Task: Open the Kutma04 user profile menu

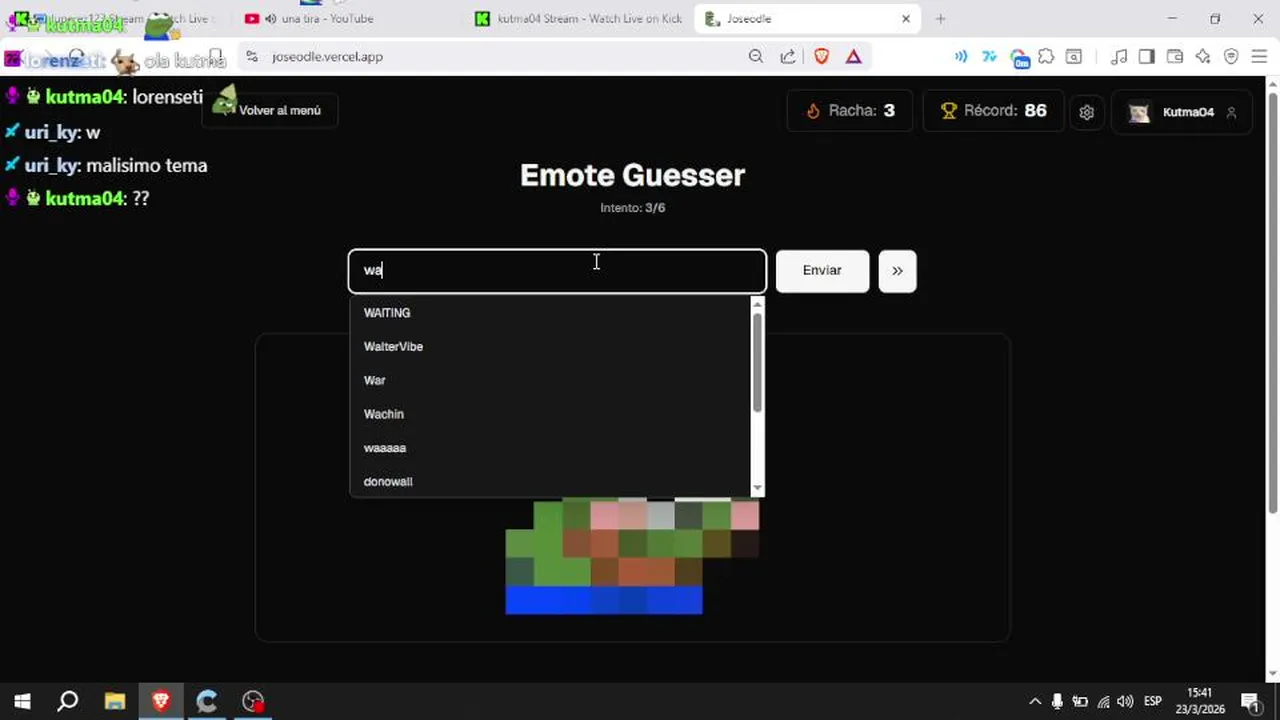Action: pos(1183,112)
